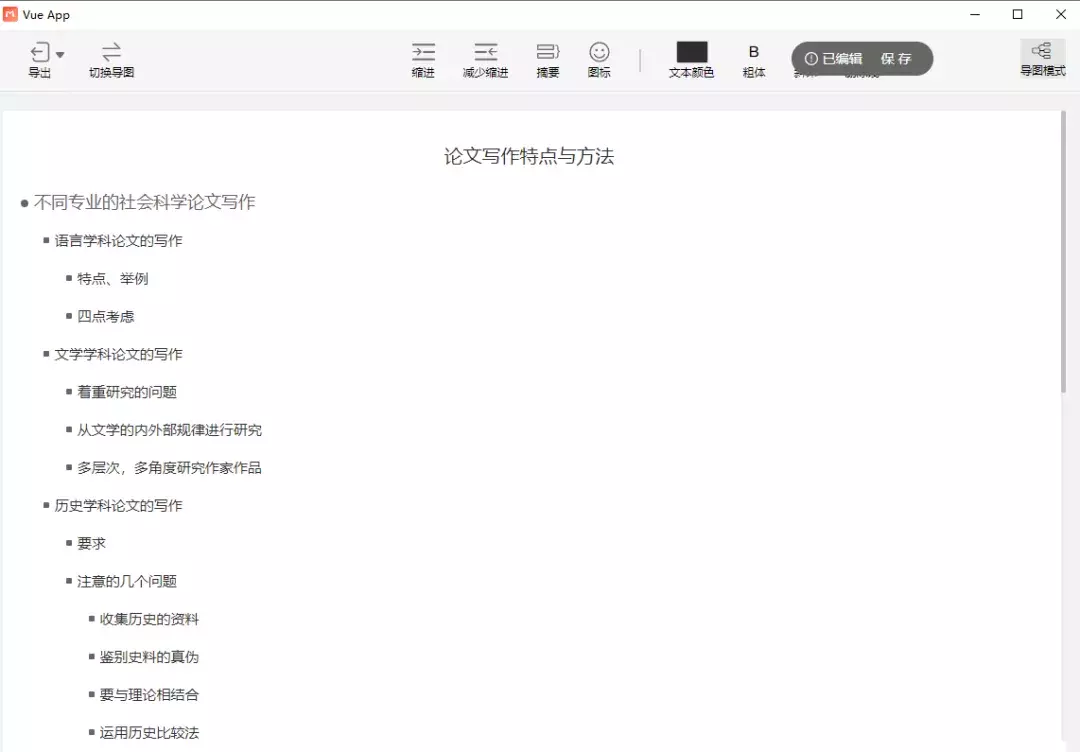
Task: Open the Export dropdown arrow
Action: [60, 55]
